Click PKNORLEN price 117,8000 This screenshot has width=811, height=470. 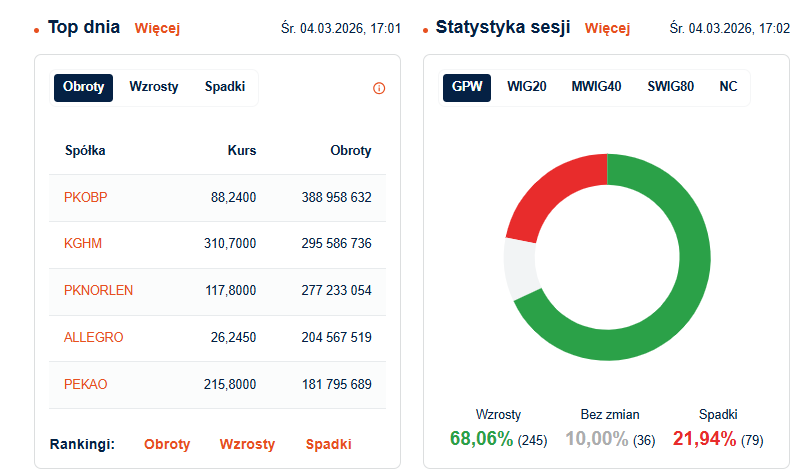(231, 291)
